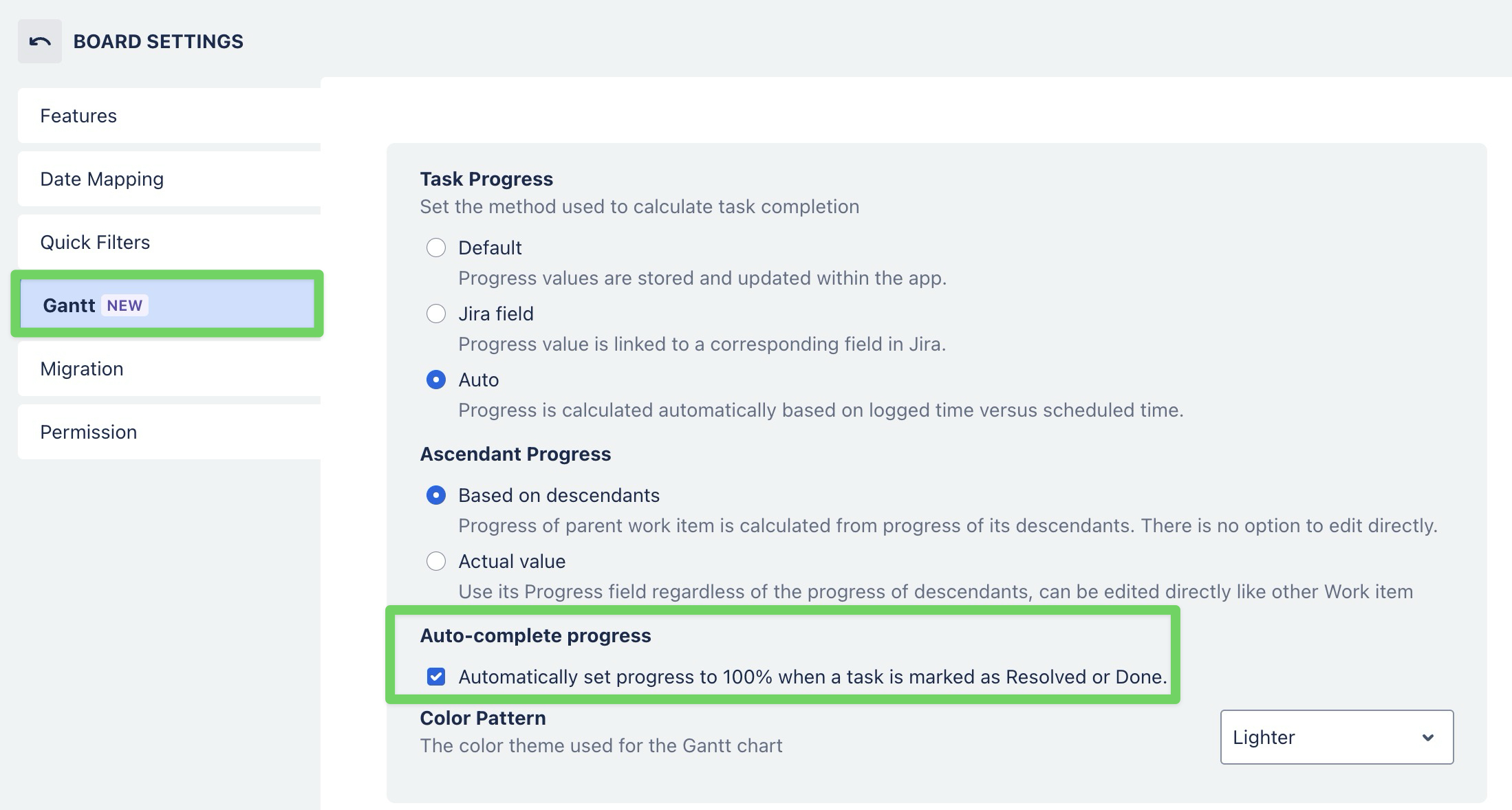
Task: Choose Based on descendants option
Action: [436, 495]
